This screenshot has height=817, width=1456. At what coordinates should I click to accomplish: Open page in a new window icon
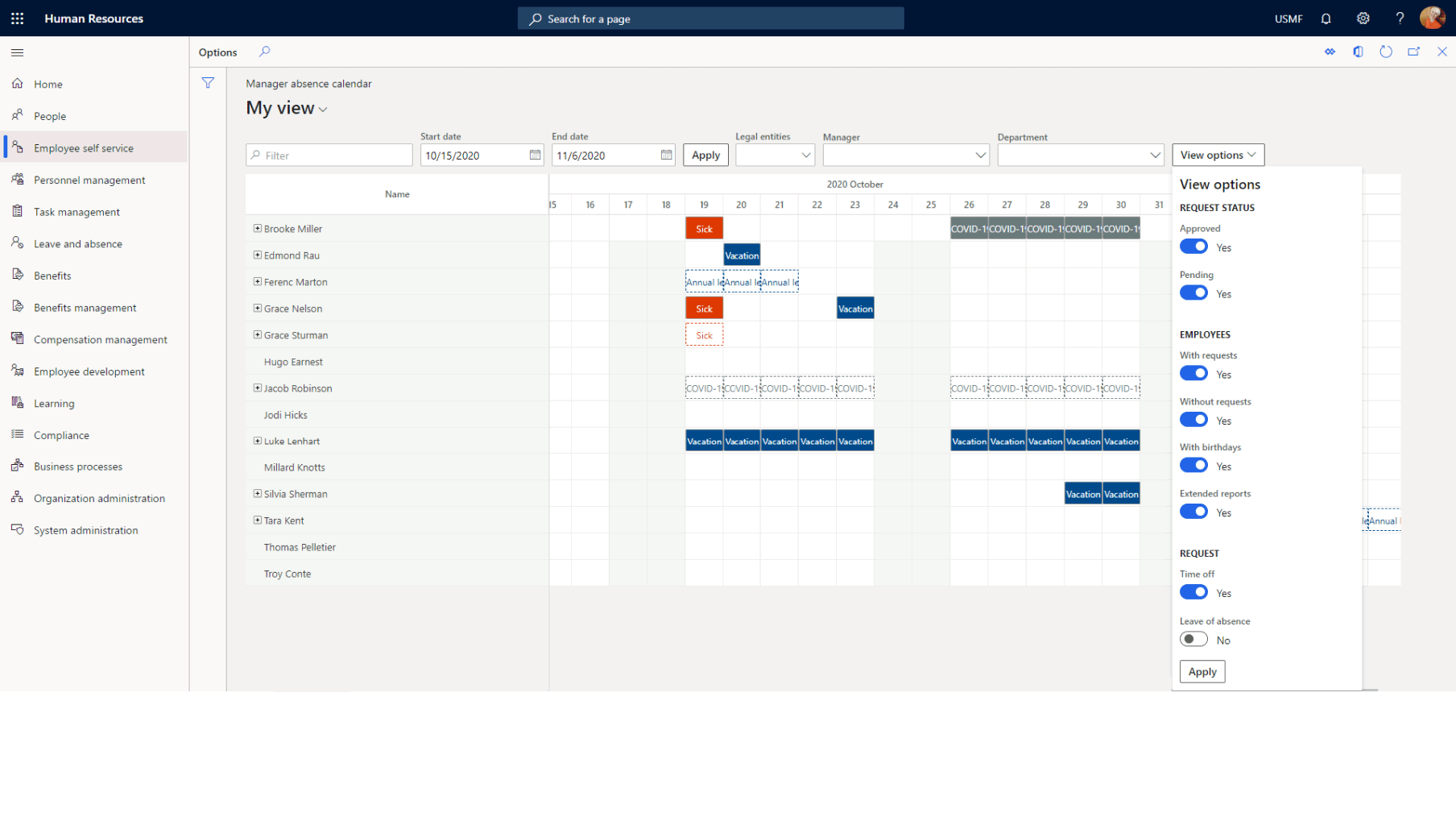point(1414,51)
